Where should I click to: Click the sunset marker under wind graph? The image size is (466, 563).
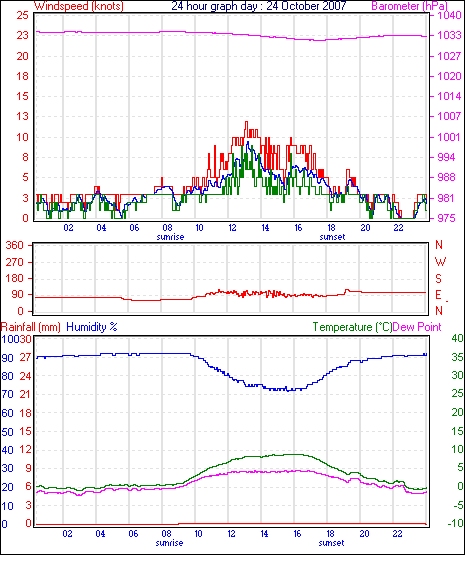click(332, 237)
